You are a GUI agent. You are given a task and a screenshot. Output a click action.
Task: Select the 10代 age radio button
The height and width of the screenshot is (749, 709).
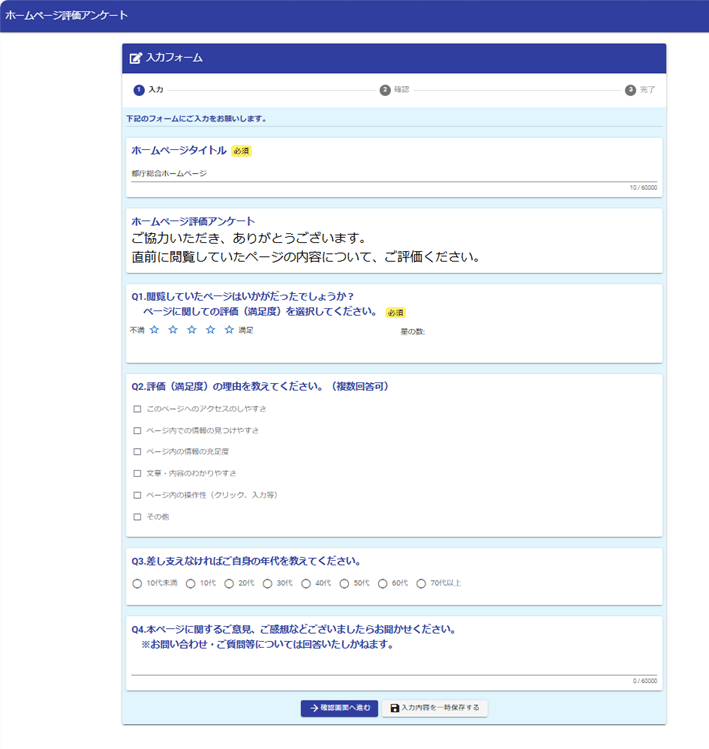tap(191, 583)
